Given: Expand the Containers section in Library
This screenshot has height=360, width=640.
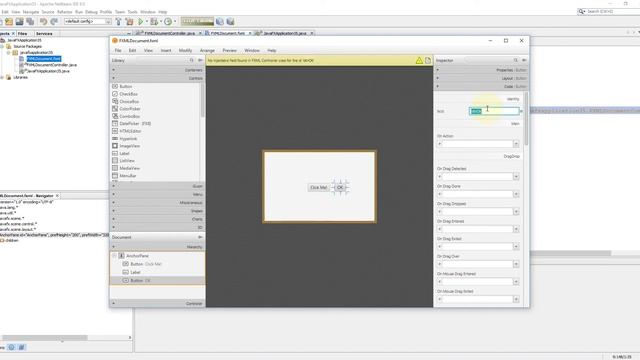Looking at the screenshot, I should [x=158, y=70].
